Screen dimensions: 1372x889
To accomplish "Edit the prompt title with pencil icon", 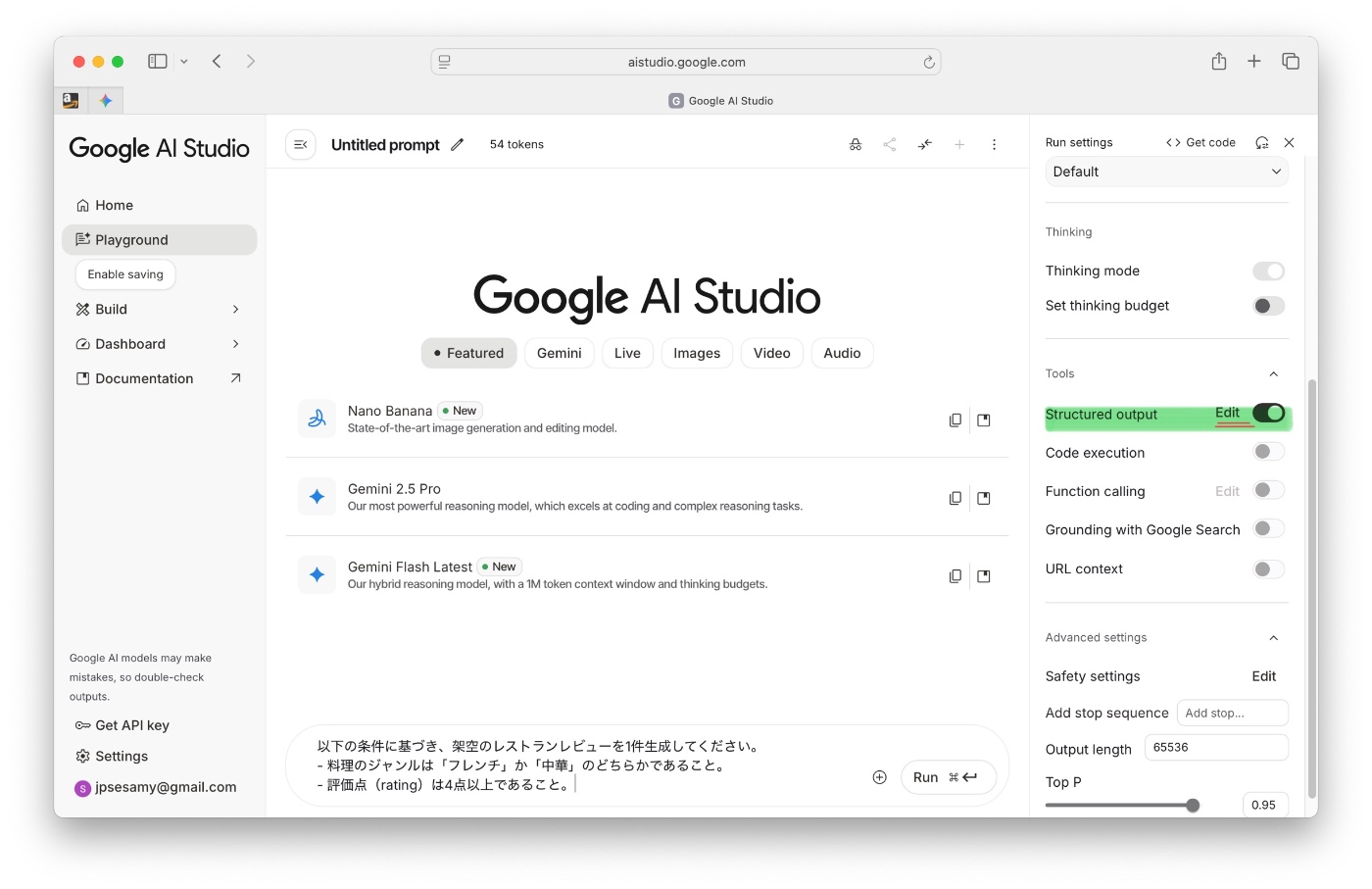I will click(457, 144).
